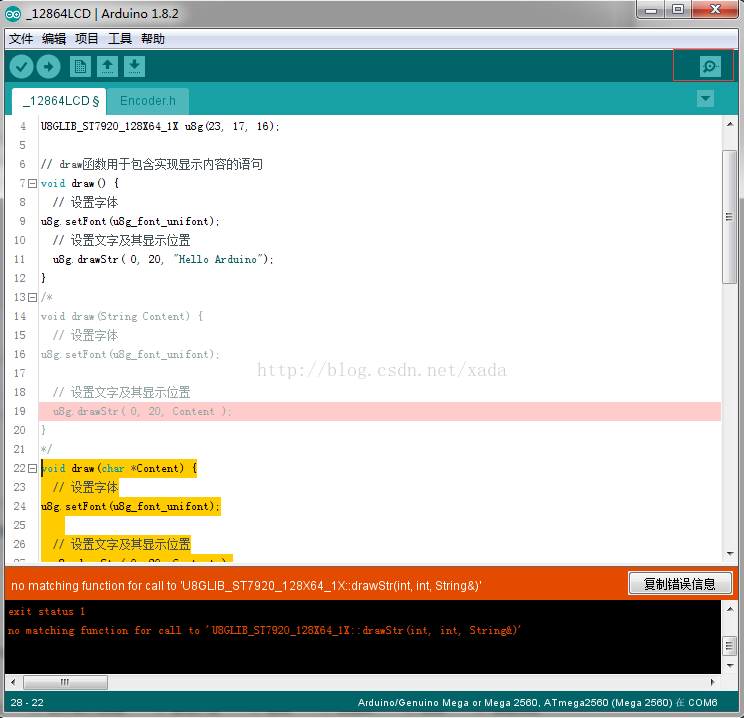Open the 编辑 menu
Viewport: 744px width, 718px height.
point(54,38)
